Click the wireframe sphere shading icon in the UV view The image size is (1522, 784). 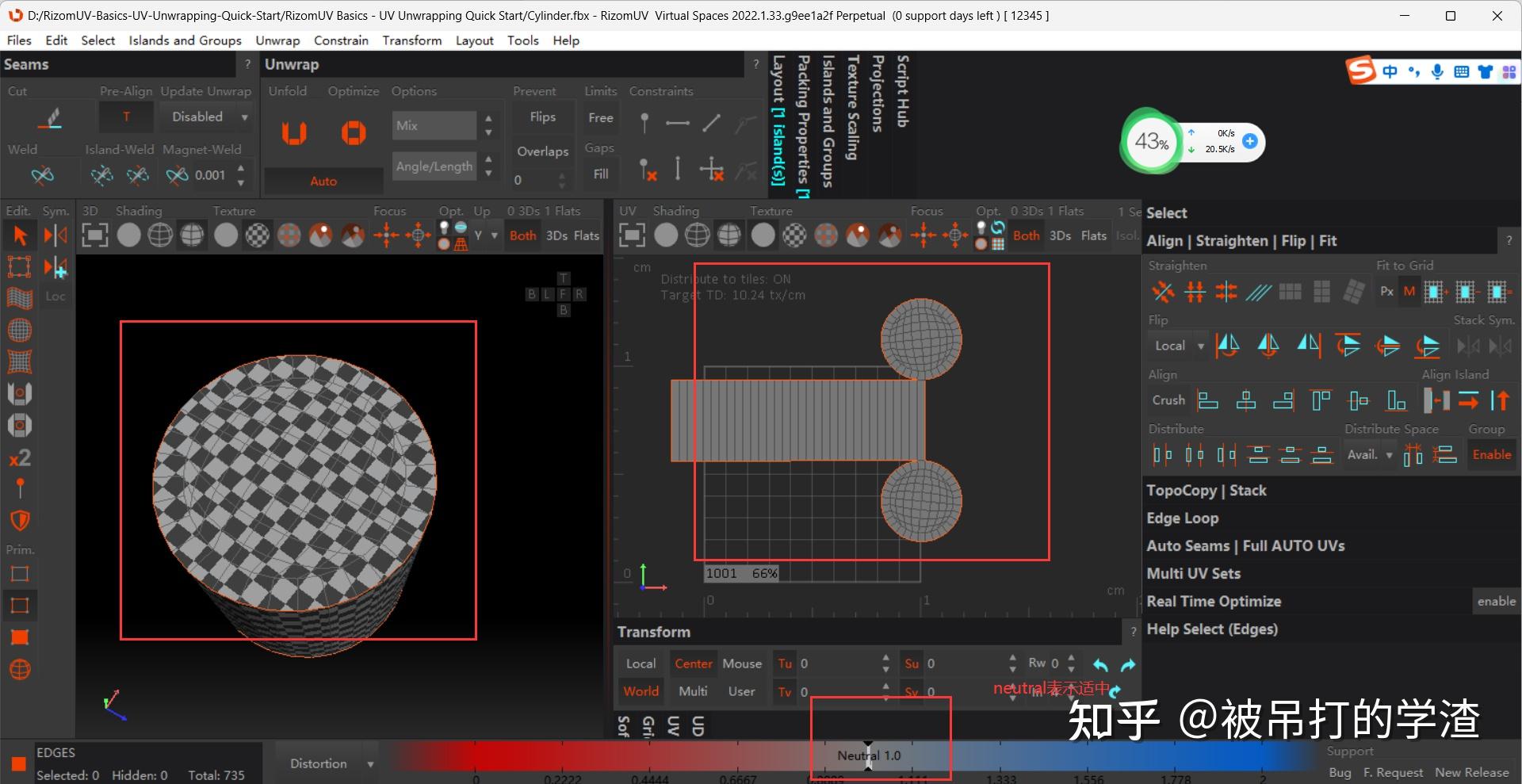click(697, 235)
